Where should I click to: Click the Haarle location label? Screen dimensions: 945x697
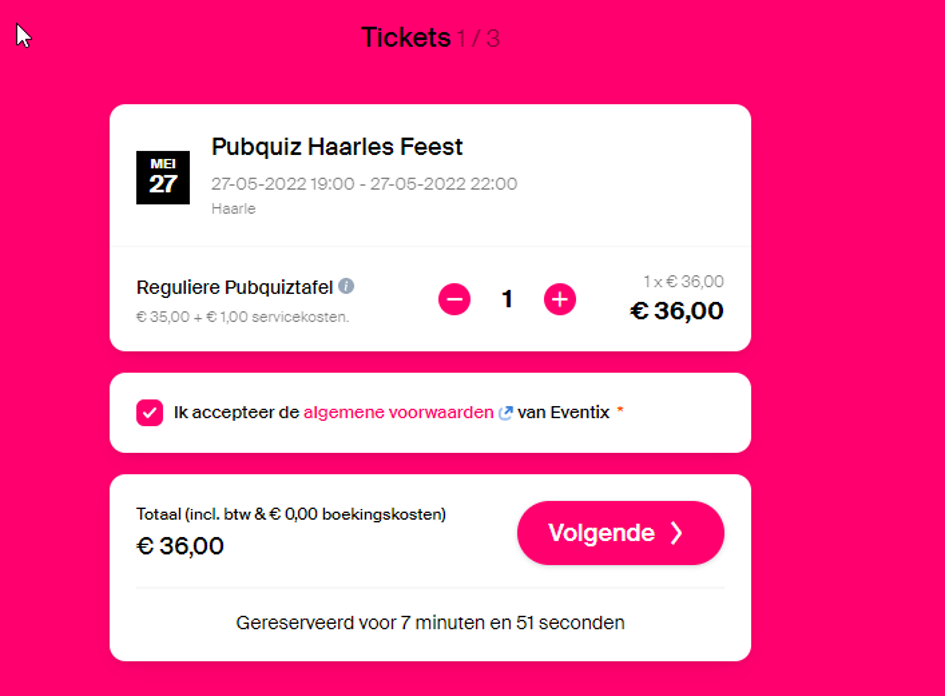click(x=233, y=209)
